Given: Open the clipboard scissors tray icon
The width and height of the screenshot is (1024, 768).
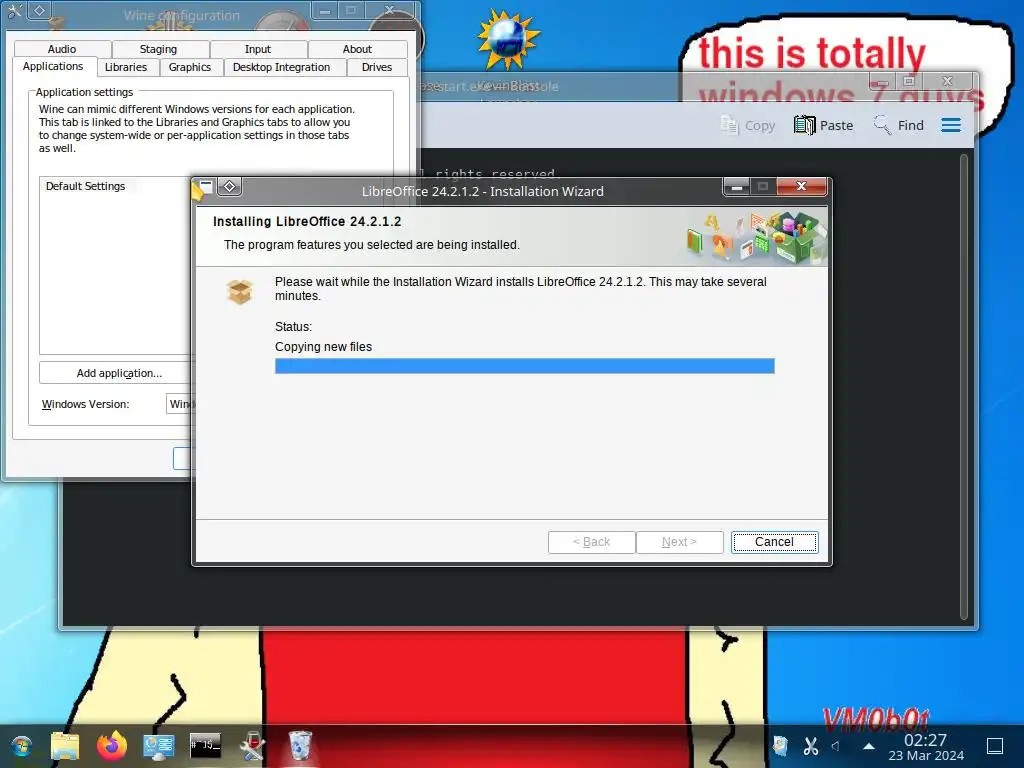Looking at the screenshot, I should [810, 746].
